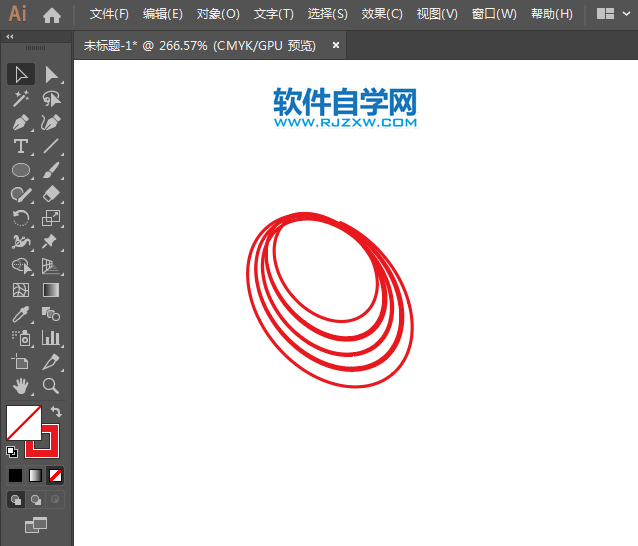The height and width of the screenshot is (546, 638).
Task: Open the 文件(F) menu
Action: 109,14
